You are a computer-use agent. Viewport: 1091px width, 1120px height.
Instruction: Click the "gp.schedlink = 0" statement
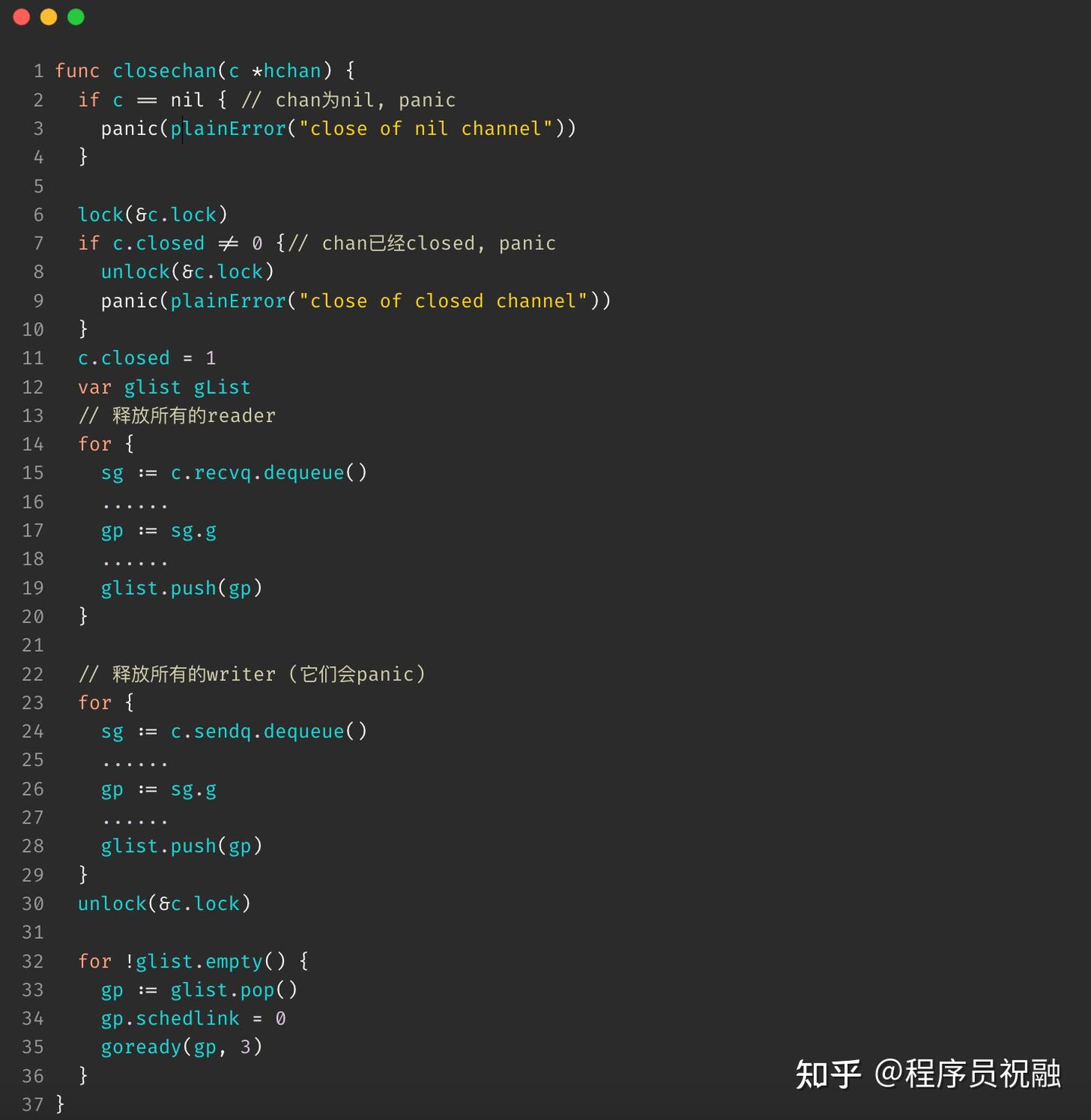193,1018
